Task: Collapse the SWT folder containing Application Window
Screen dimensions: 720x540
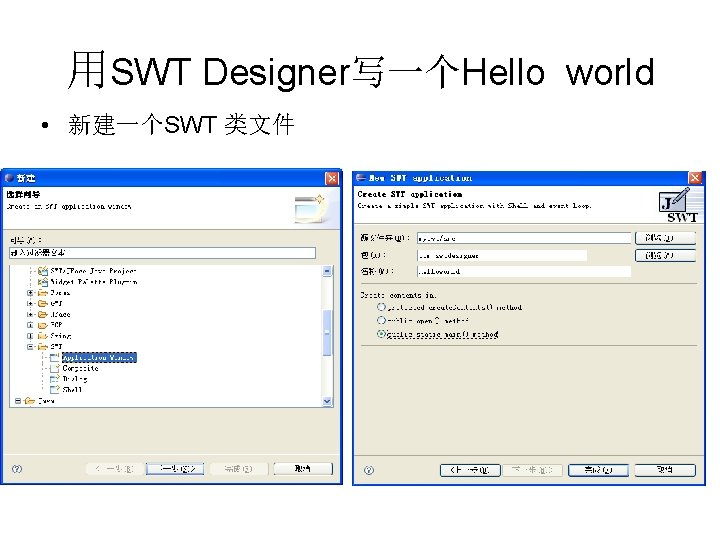Action: pyautogui.click(x=30, y=347)
